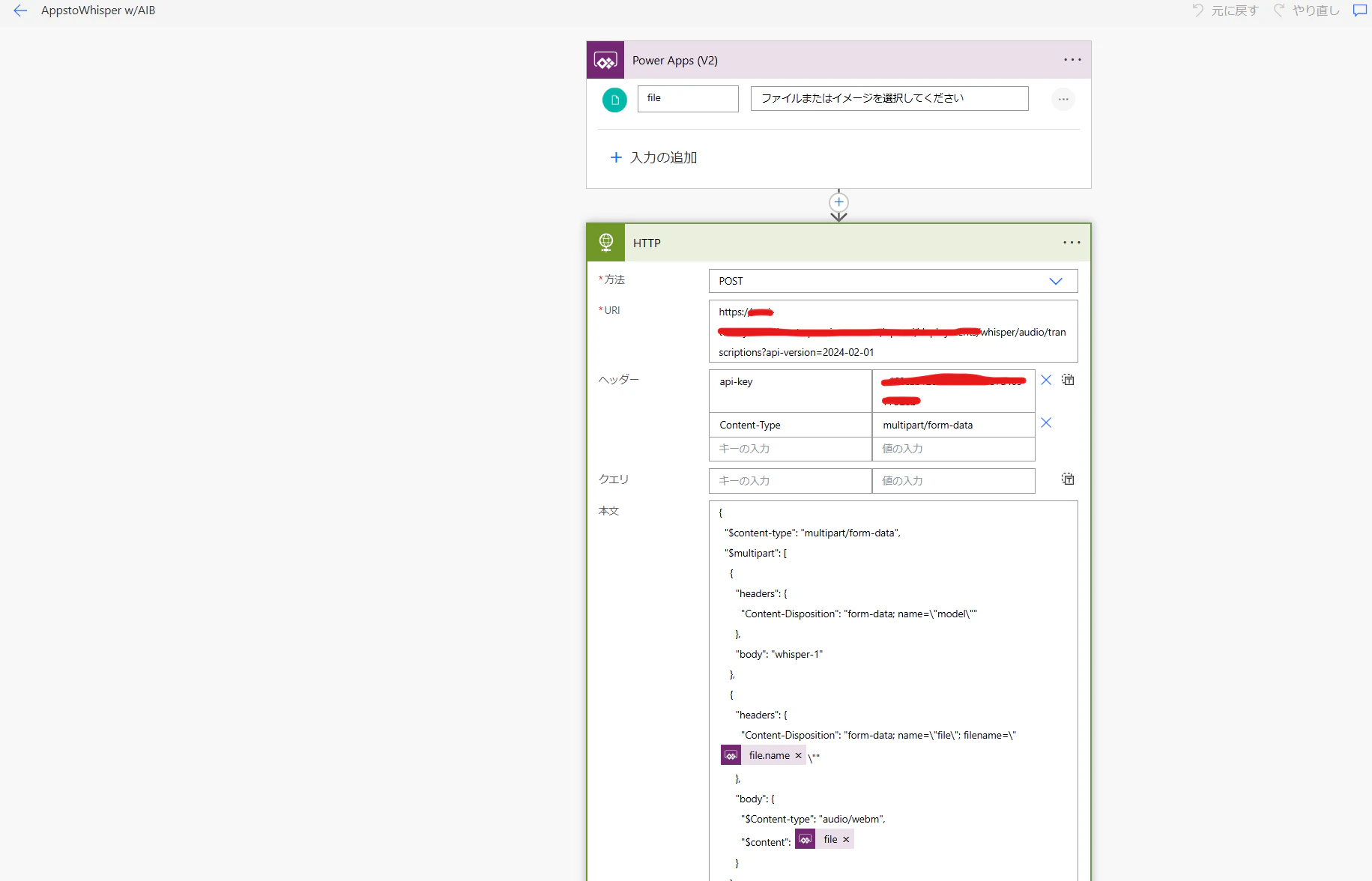Open options menu for the file input
This screenshot has width=1372, height=881.
pos(1063,99)
